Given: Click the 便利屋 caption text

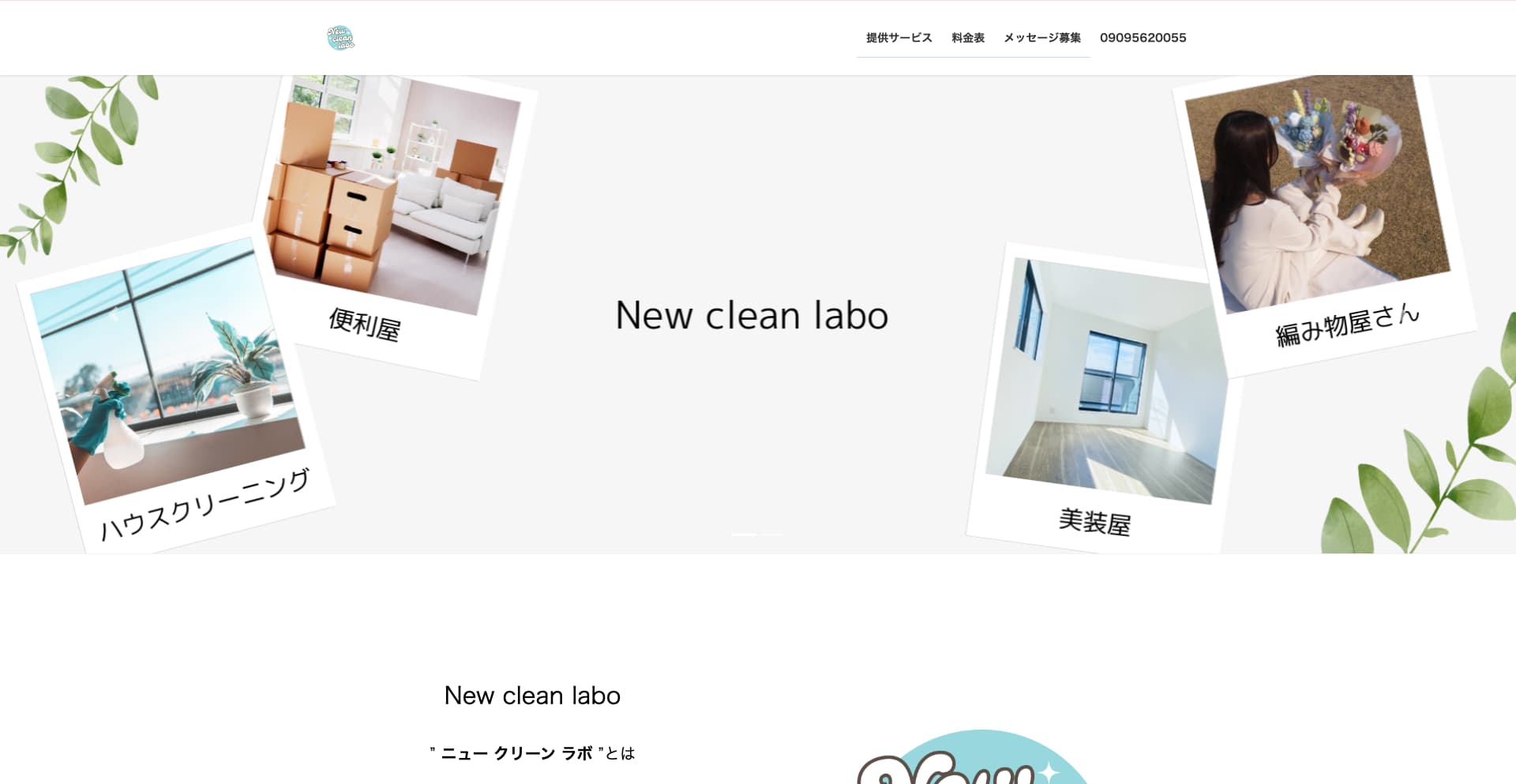Looking at the screenshot, I should (x=365, y=324).
